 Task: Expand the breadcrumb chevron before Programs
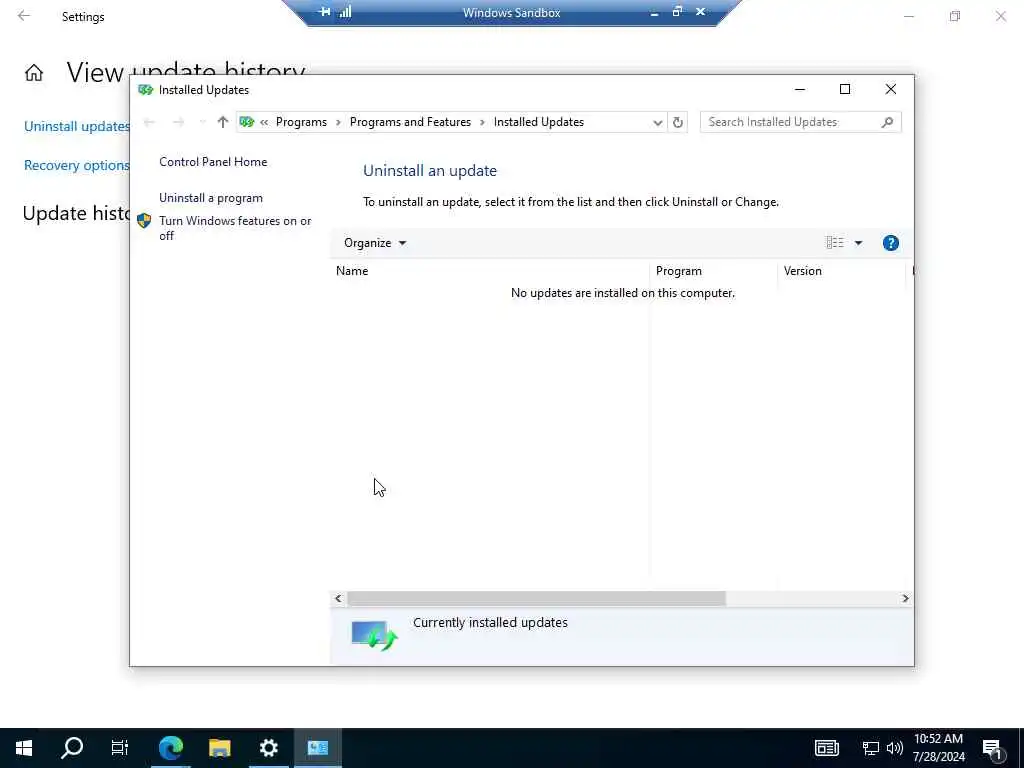tap(264, 122)
